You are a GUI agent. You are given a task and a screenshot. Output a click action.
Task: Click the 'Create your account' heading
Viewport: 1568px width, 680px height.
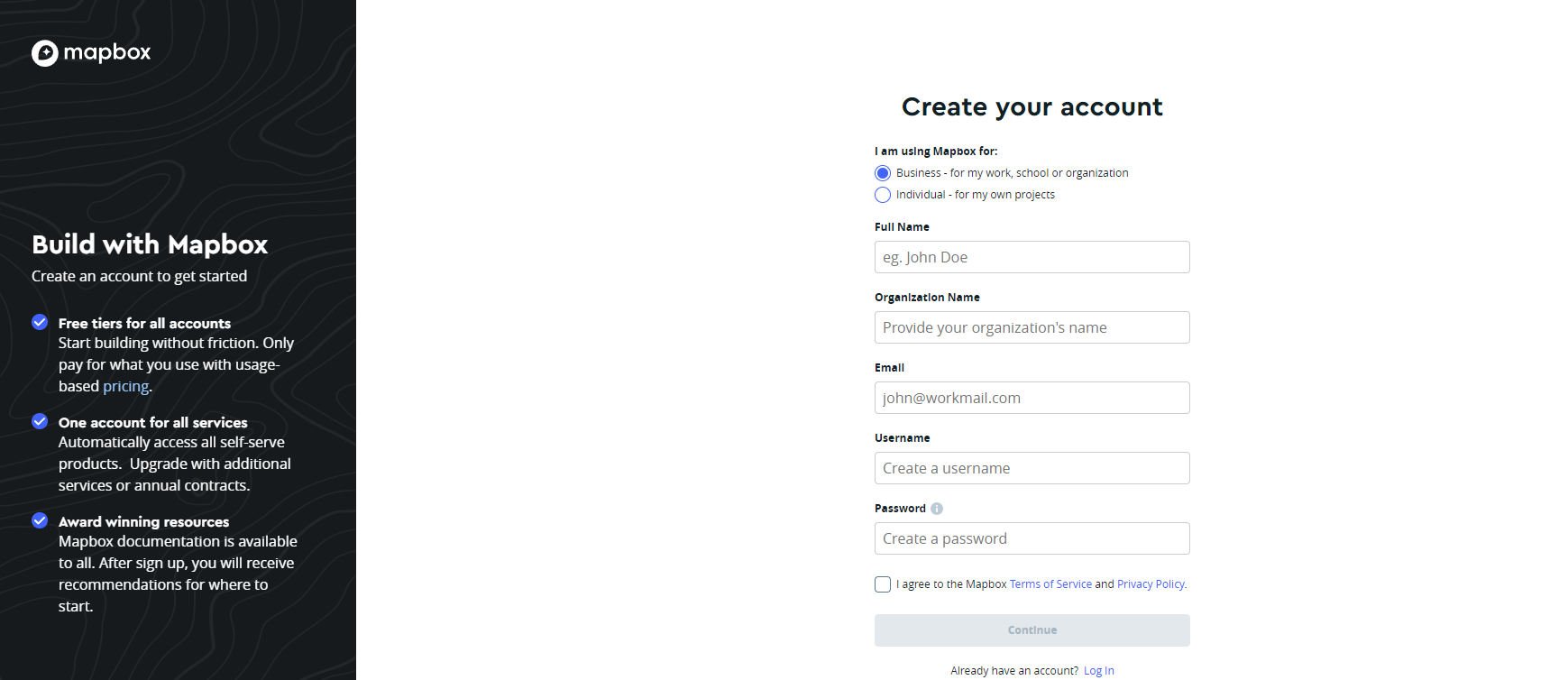pyautogui.click(x=1032, y=106)
